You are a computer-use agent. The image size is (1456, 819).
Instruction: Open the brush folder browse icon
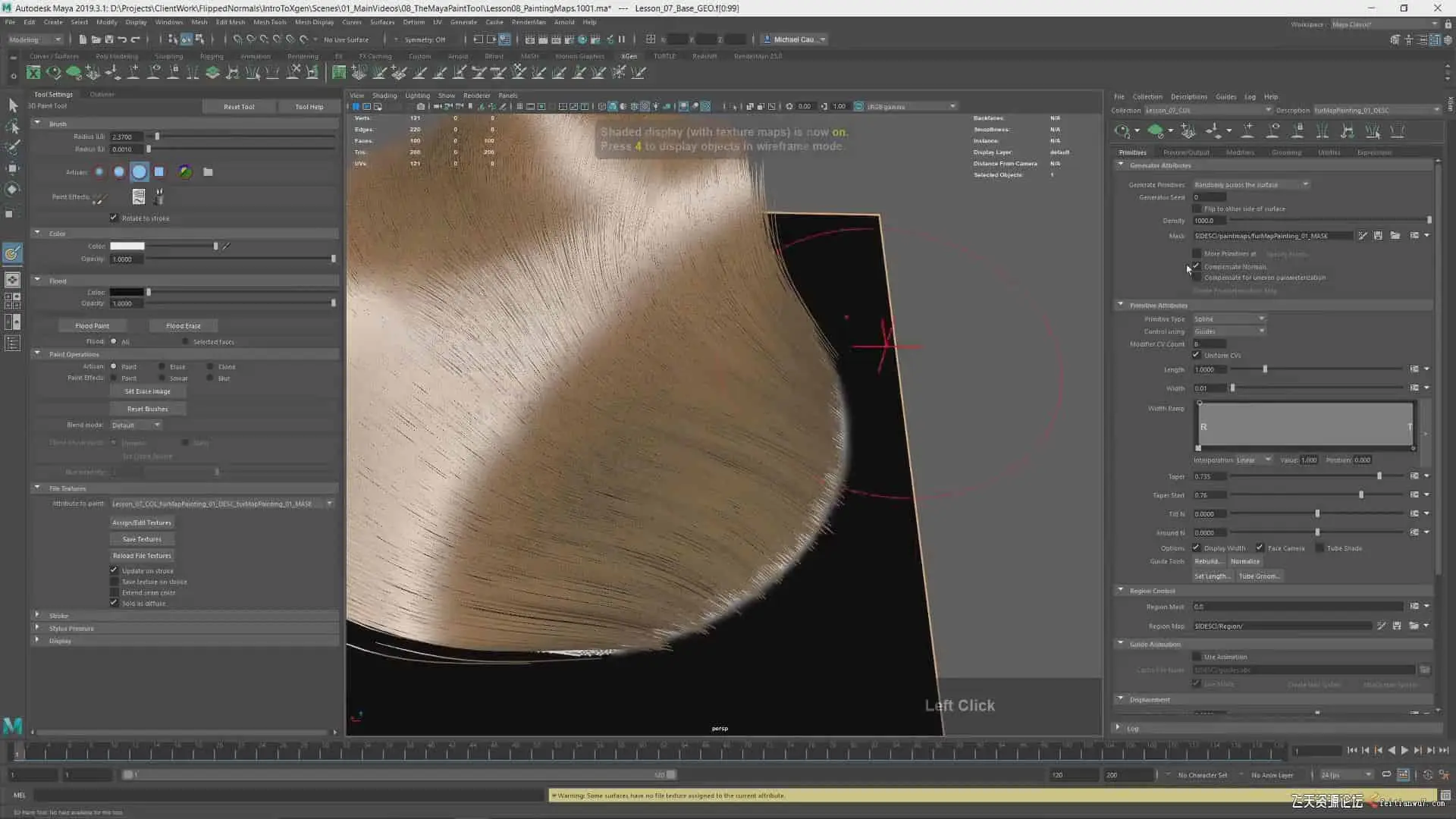(208, 172)
